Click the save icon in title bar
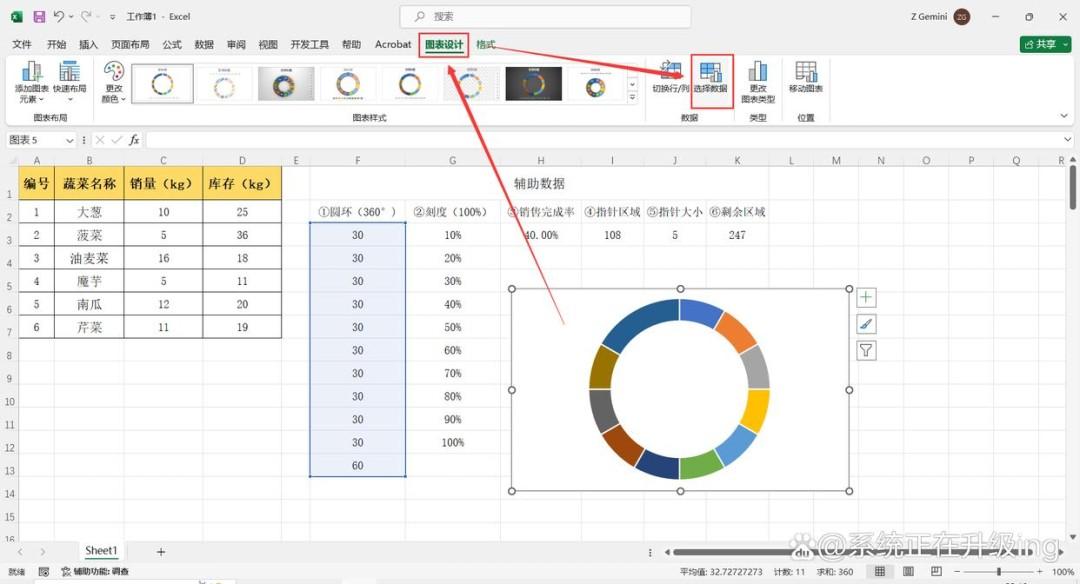 [39, 17]
